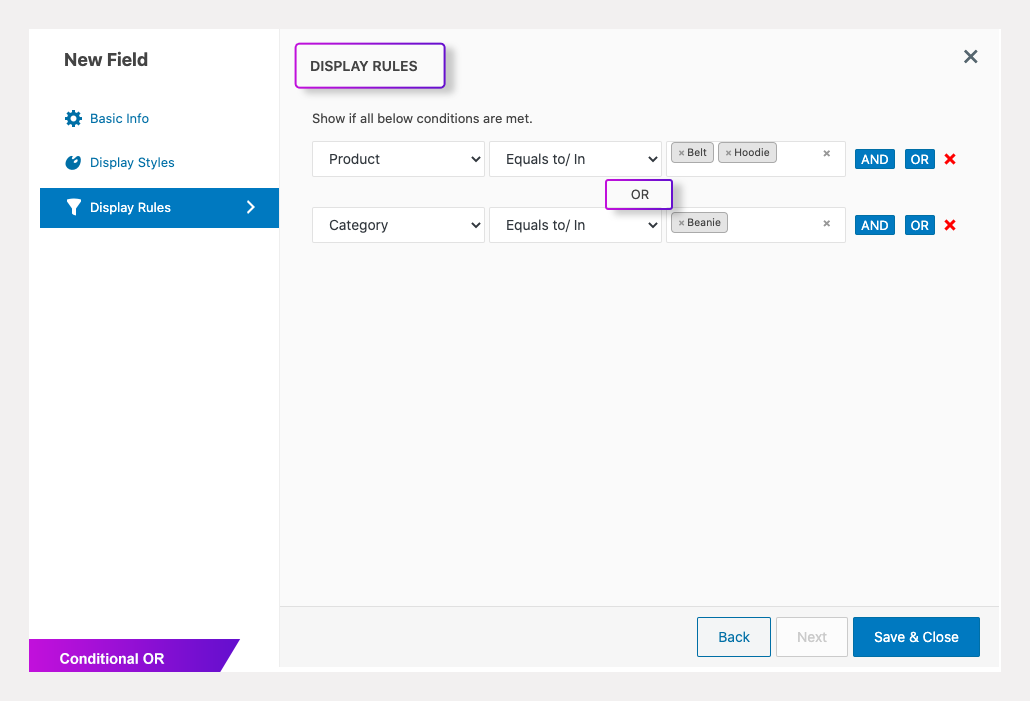This screenshot has width=1030, height=701.
Task: Delete the Product condition row
Action: (950, 159)
